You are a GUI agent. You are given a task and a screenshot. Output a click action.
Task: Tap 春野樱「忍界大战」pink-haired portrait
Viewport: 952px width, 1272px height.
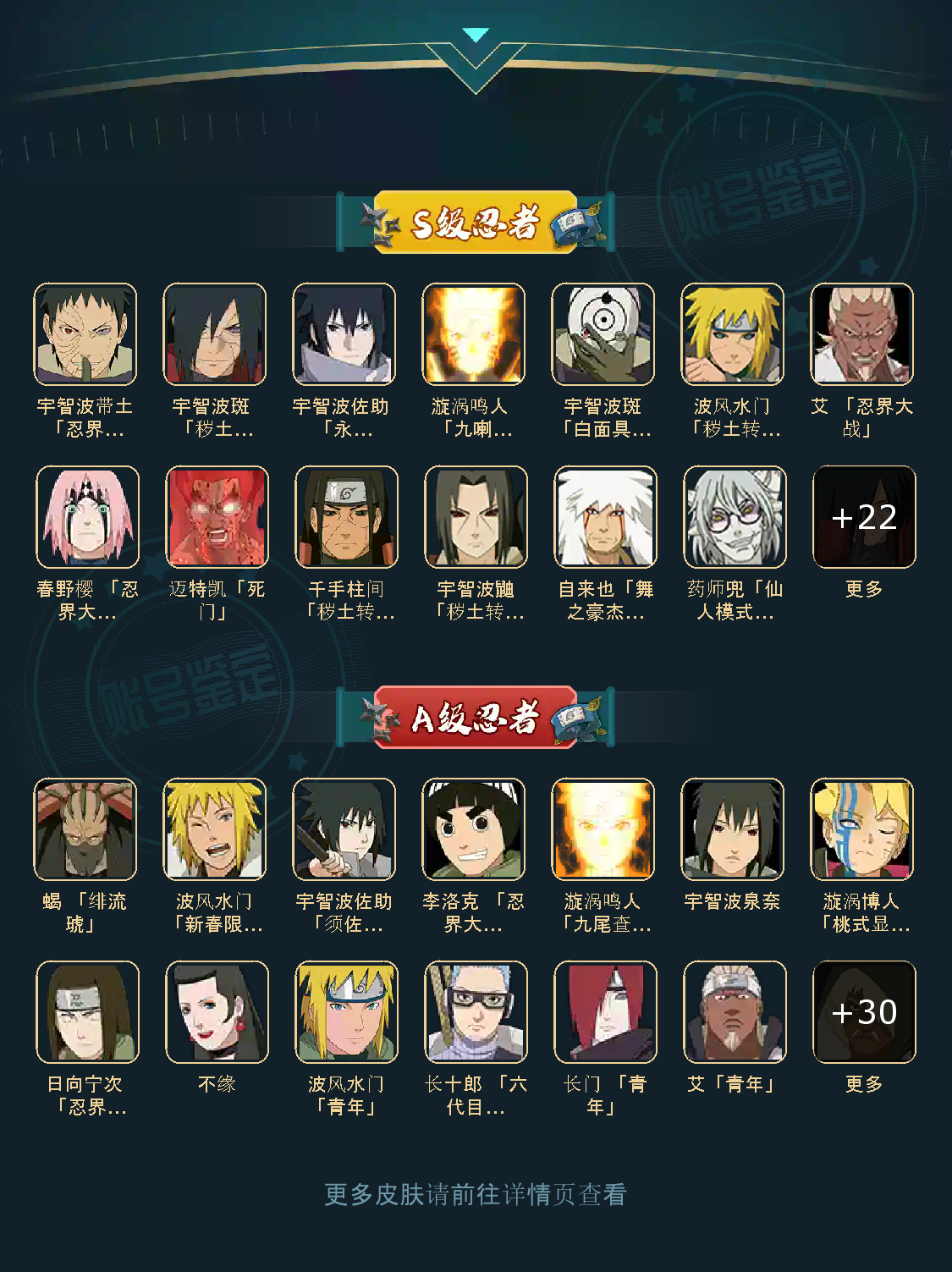87,517
